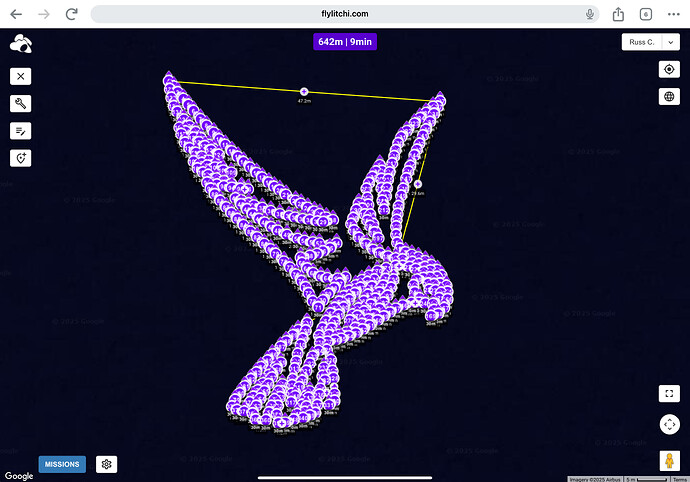The height and width of the screenshot is (482, 690).
Task: Open the Russ C. account button
Action: point(642,42)
